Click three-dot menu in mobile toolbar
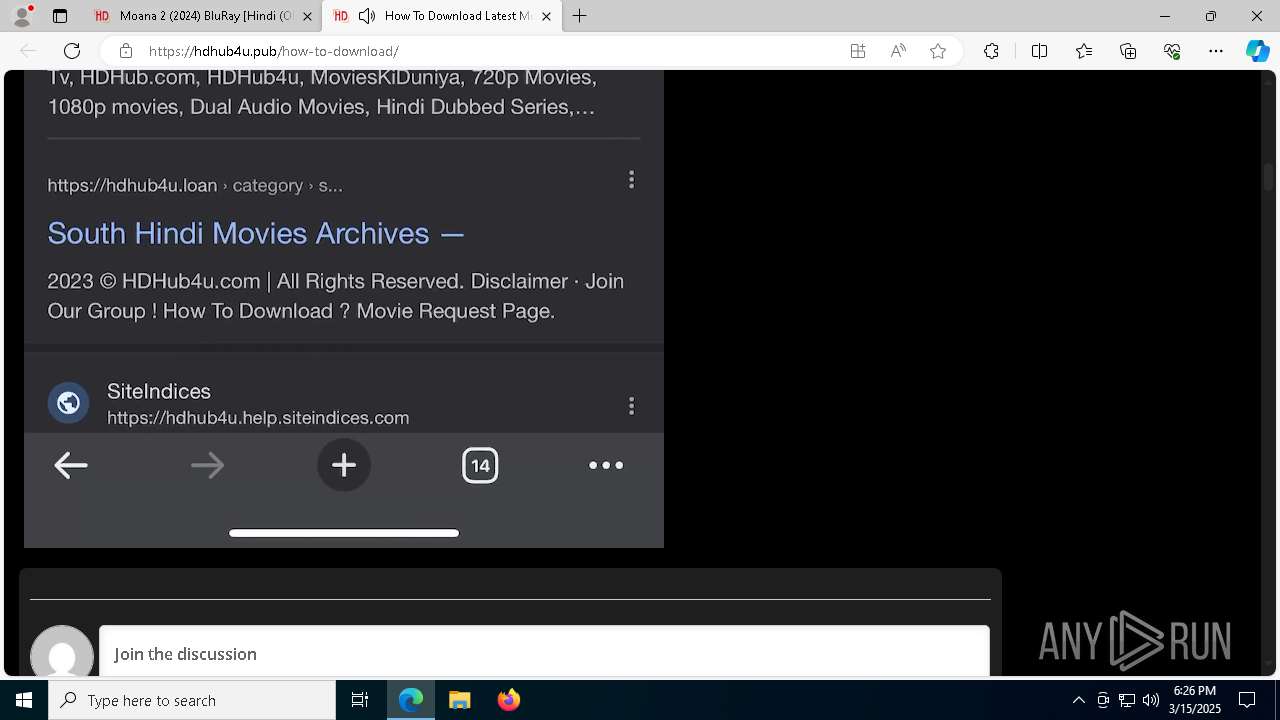The height and width of the screenshot is (720, 1280). click(606, 465)
